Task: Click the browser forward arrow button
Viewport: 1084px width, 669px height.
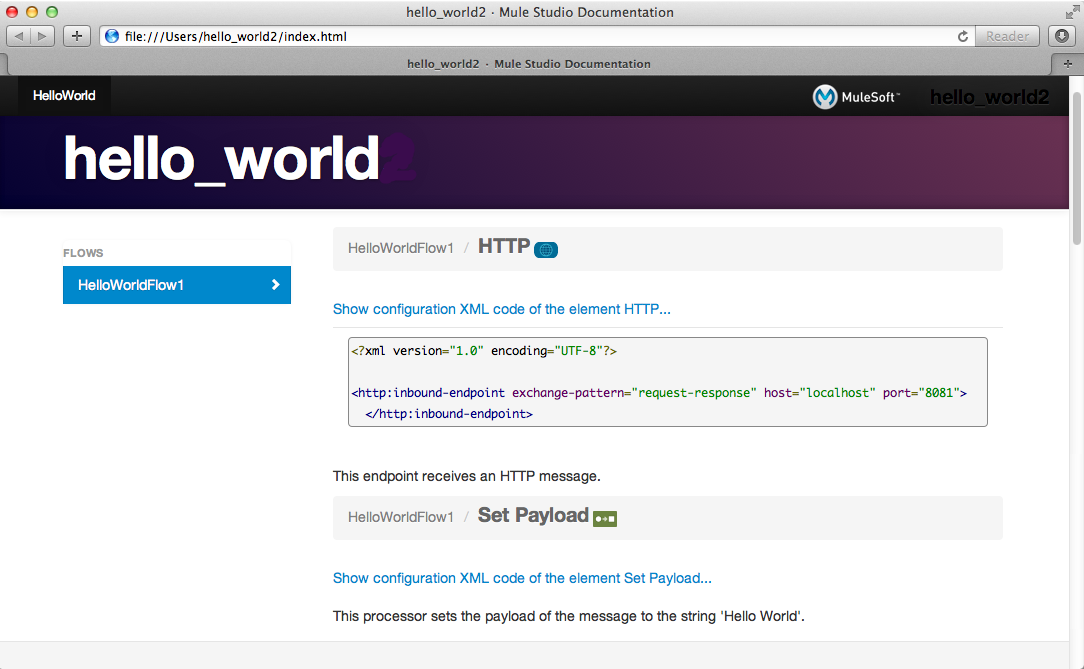Action: (44, 36)
